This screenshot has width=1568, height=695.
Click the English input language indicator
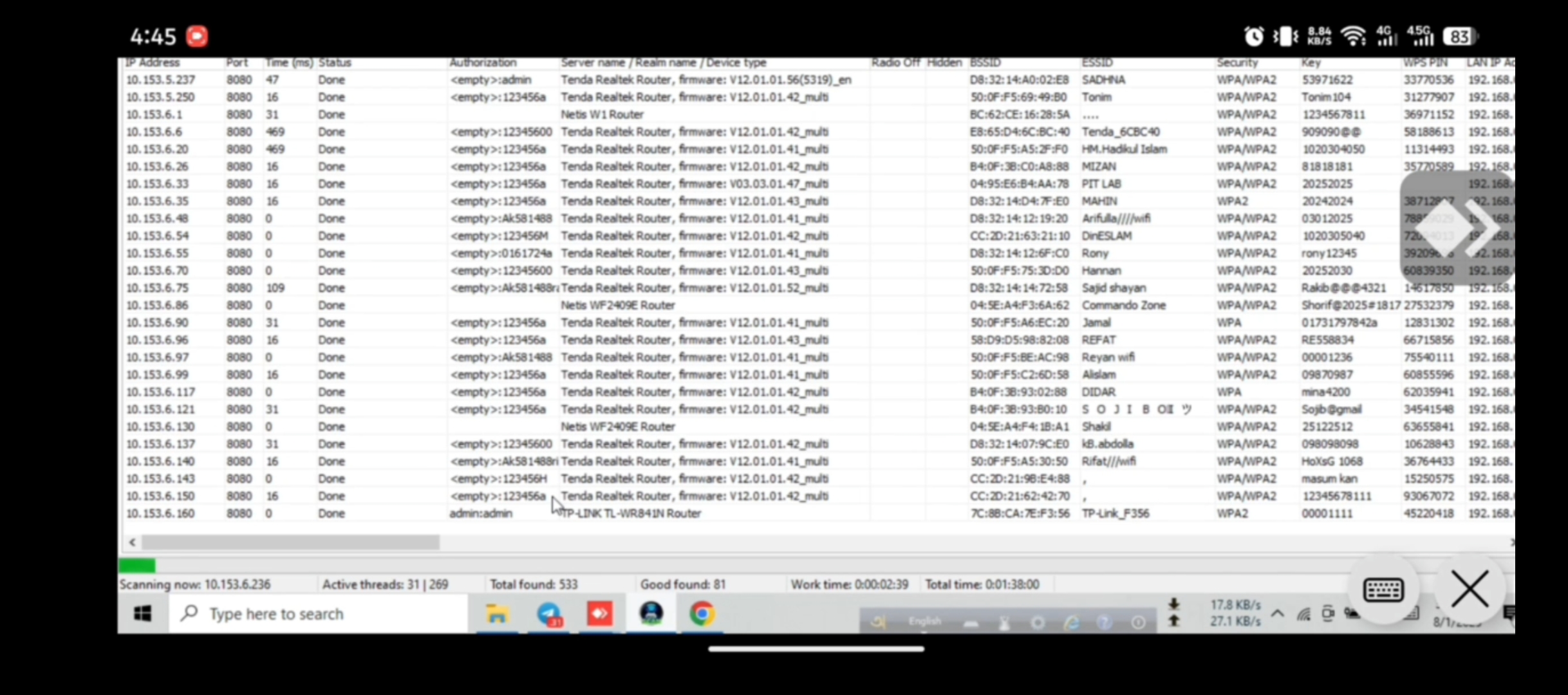pos(924,622)
